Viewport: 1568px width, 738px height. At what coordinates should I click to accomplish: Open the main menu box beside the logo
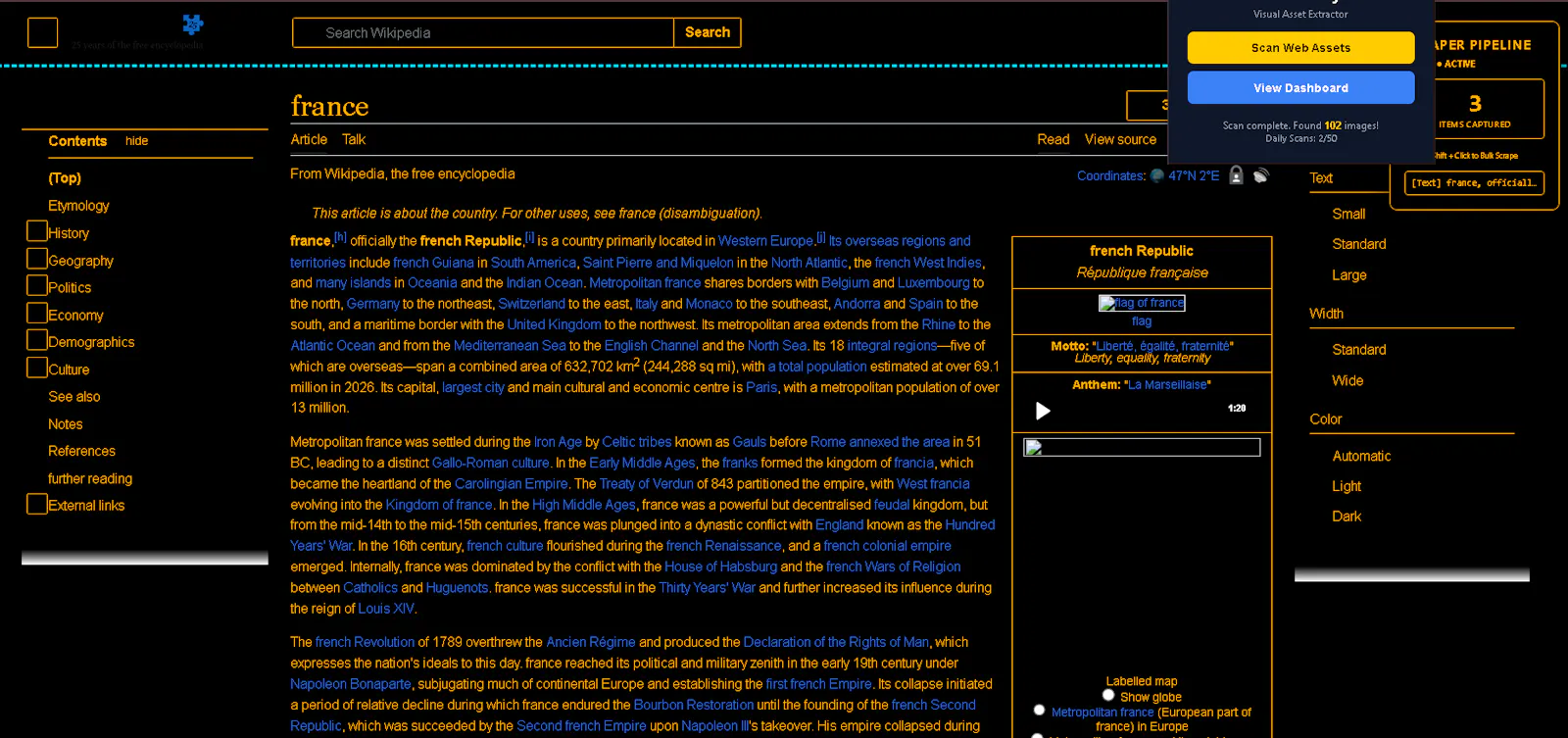42,32
